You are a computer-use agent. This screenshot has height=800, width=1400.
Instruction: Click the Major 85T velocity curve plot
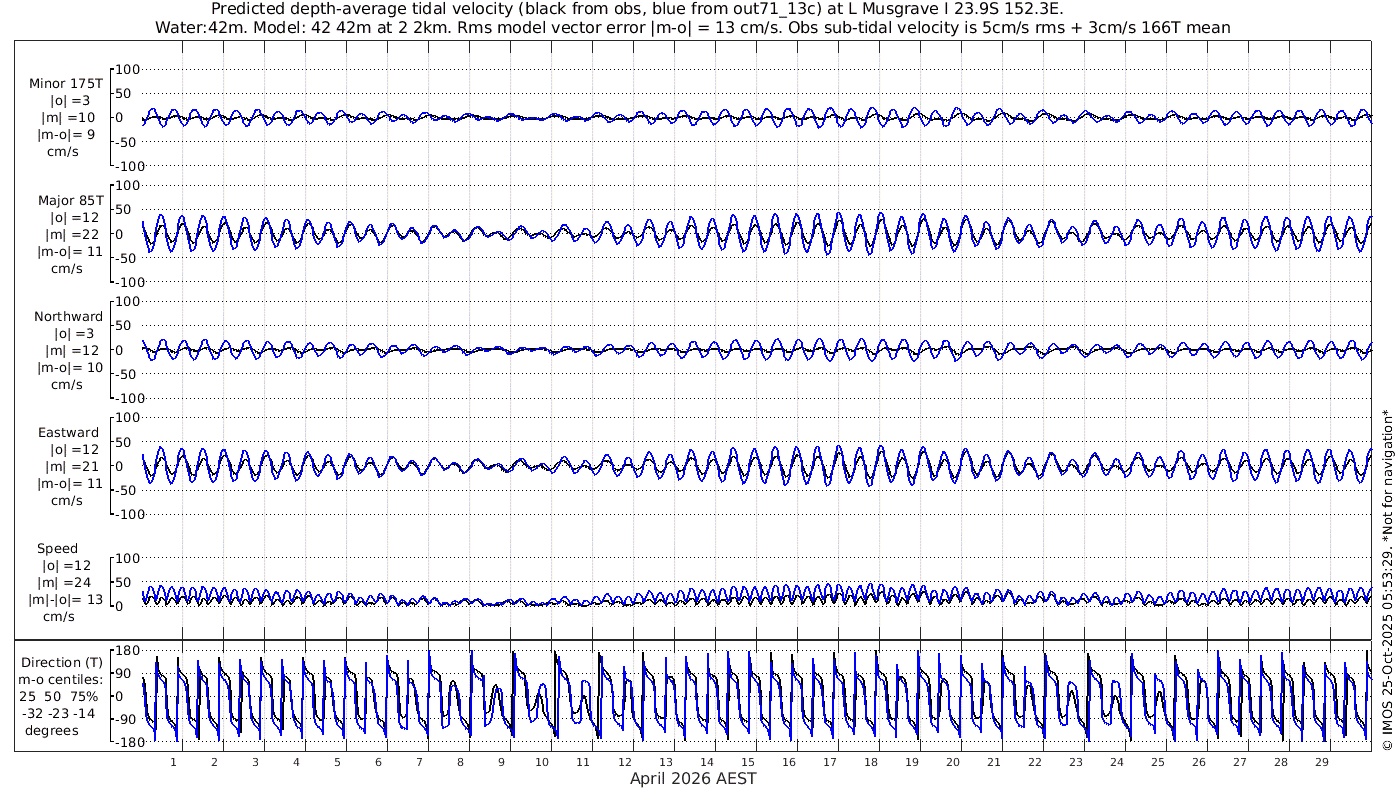(757, 234)
